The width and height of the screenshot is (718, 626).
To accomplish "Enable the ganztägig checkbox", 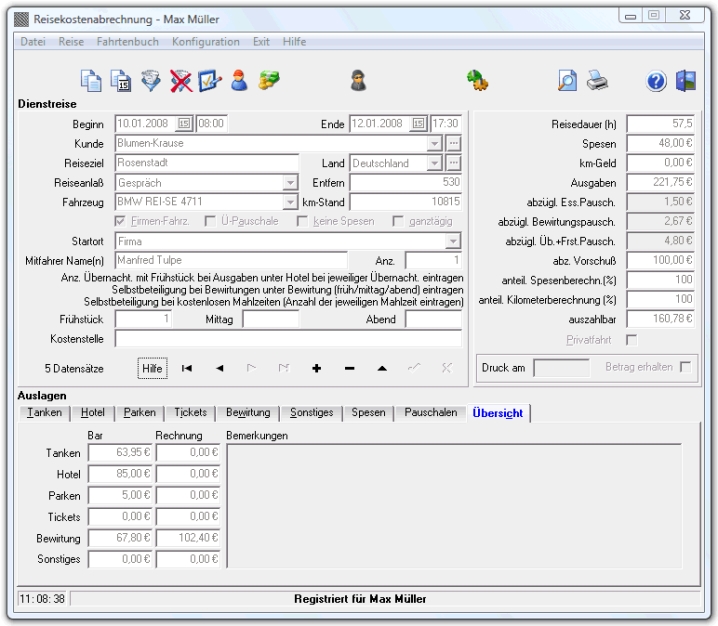I will coord(398,221).
